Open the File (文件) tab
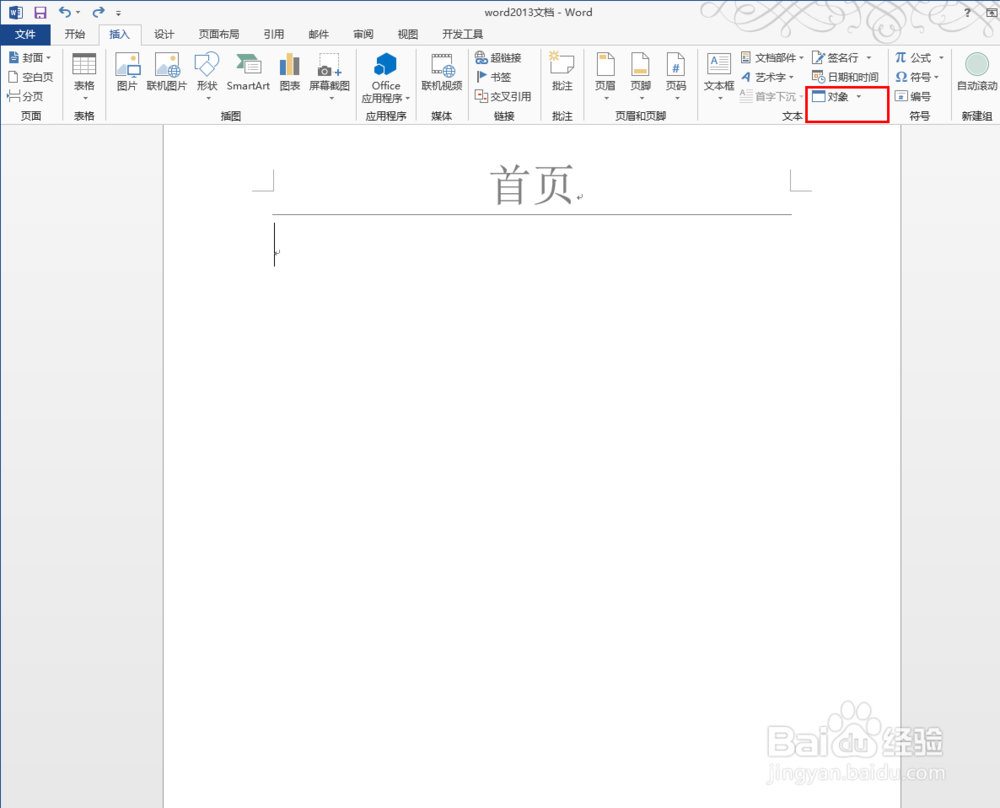 [26, 34]
